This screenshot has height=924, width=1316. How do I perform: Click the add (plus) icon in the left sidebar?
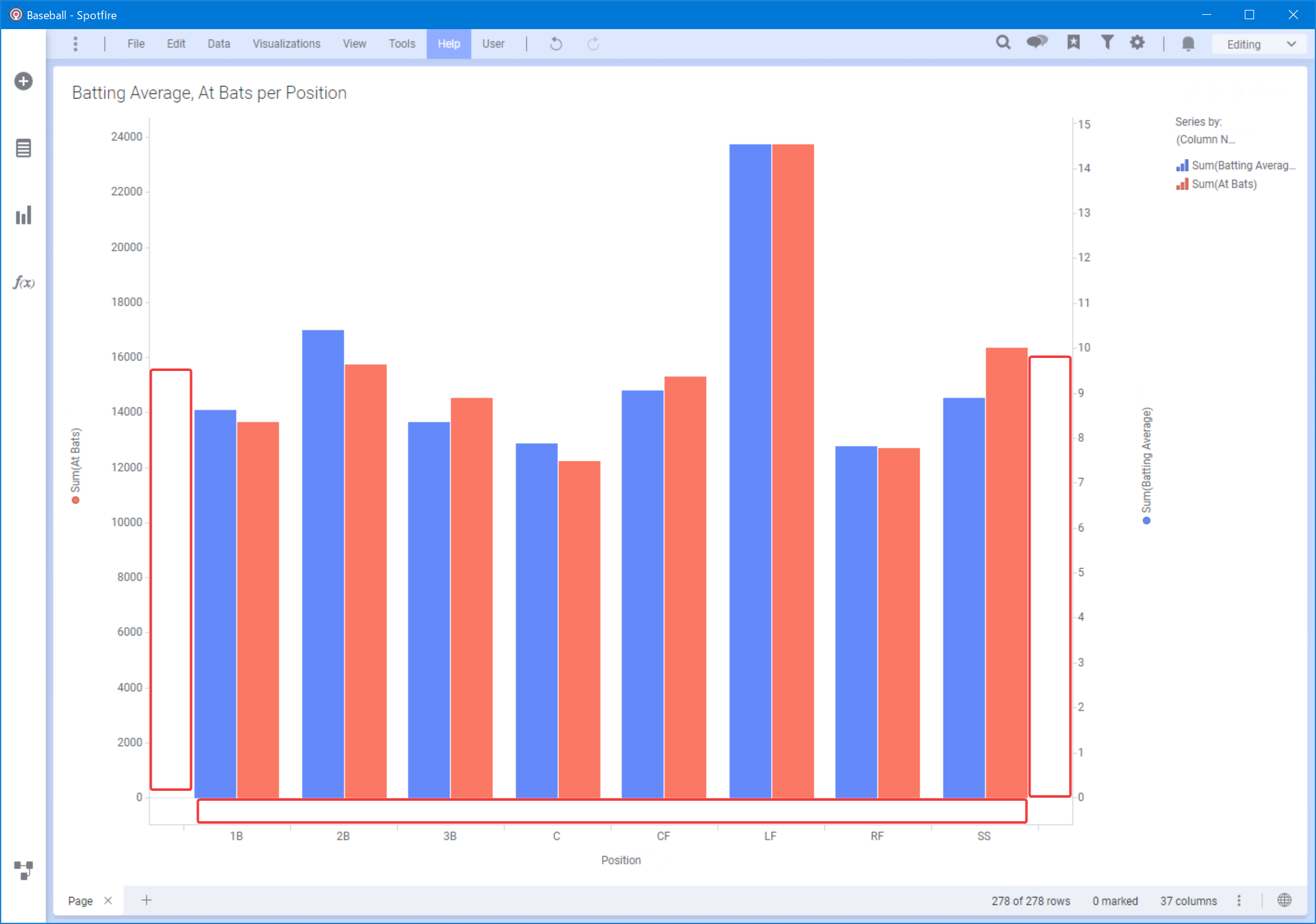click(x=24, y=81)
